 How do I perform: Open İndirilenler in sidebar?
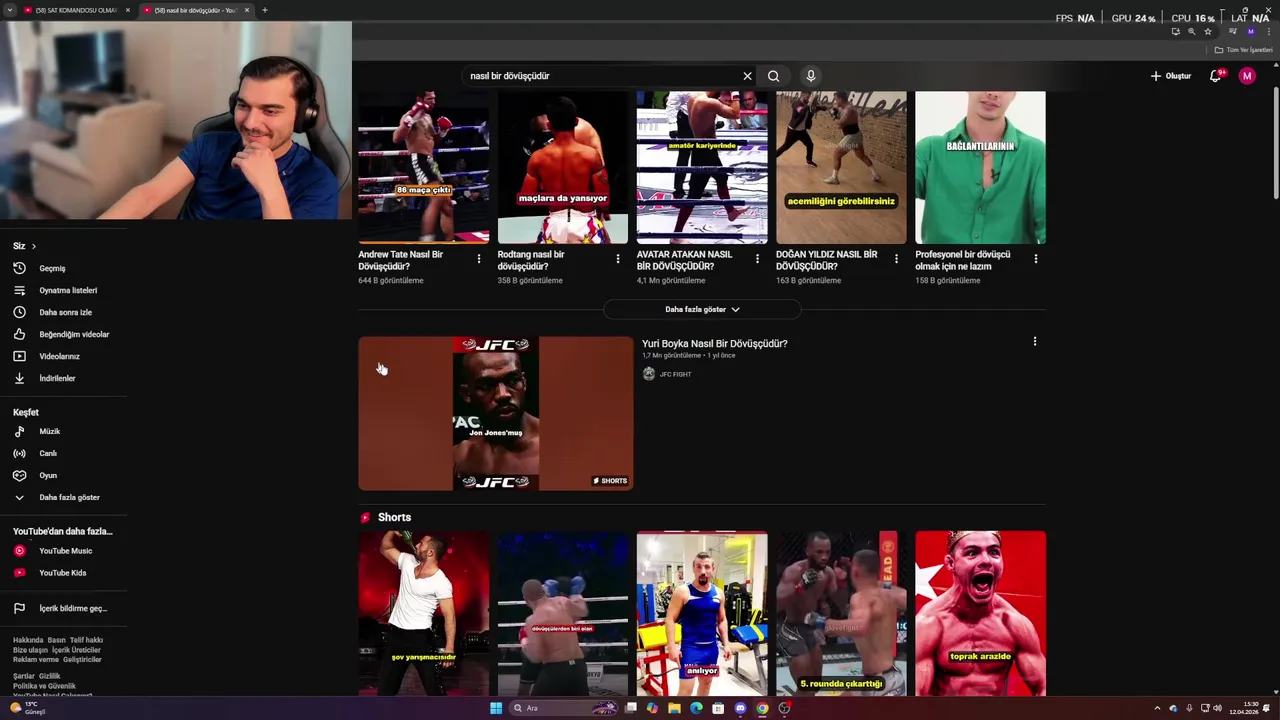click(63, 378)
